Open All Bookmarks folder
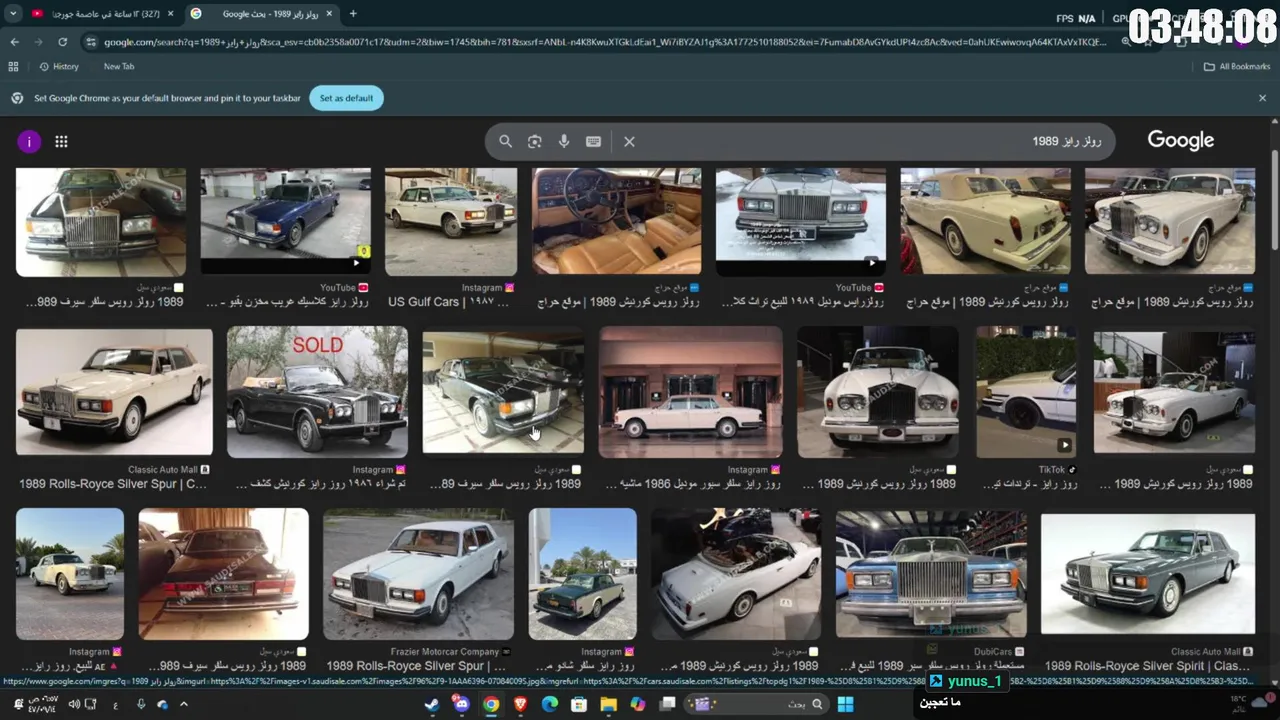This screenshot has height=720, width=1280. (x=1237, y=66)
